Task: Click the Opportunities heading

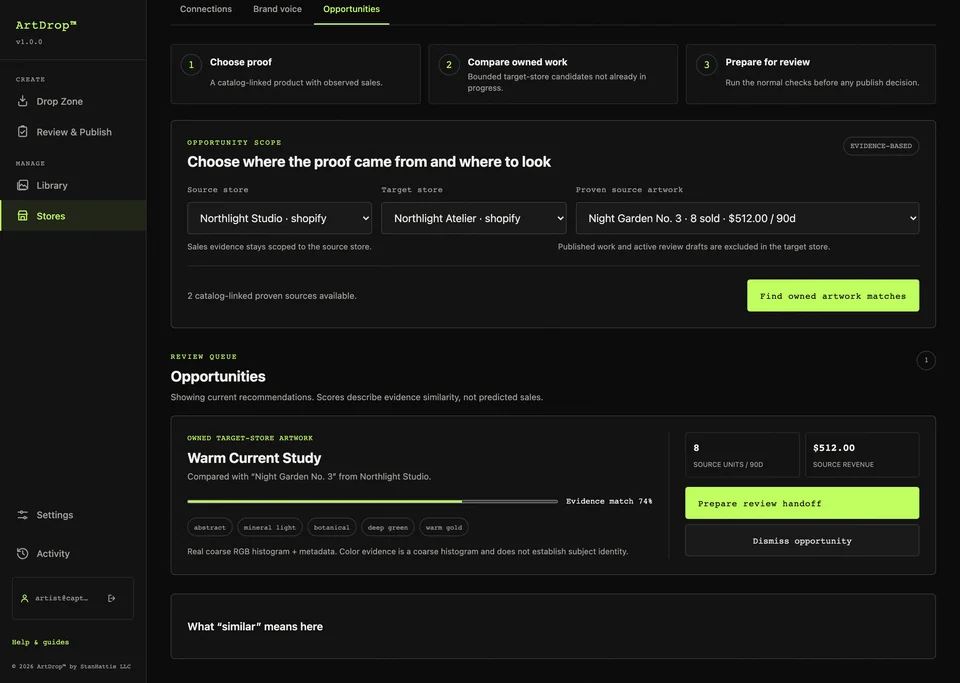Action: tap(218, 376)
